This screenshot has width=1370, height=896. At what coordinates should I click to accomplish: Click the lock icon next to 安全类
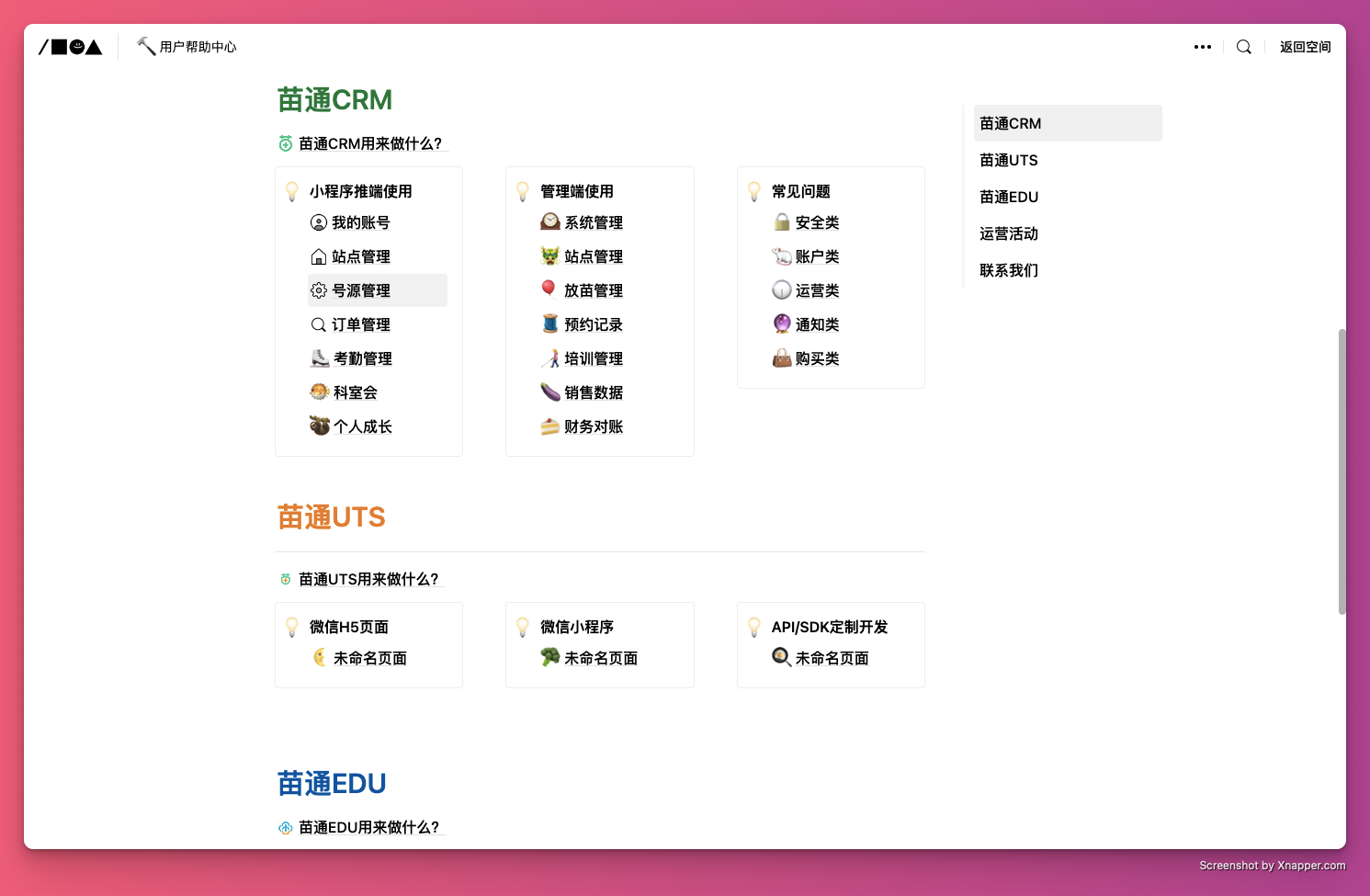[782, 221]
